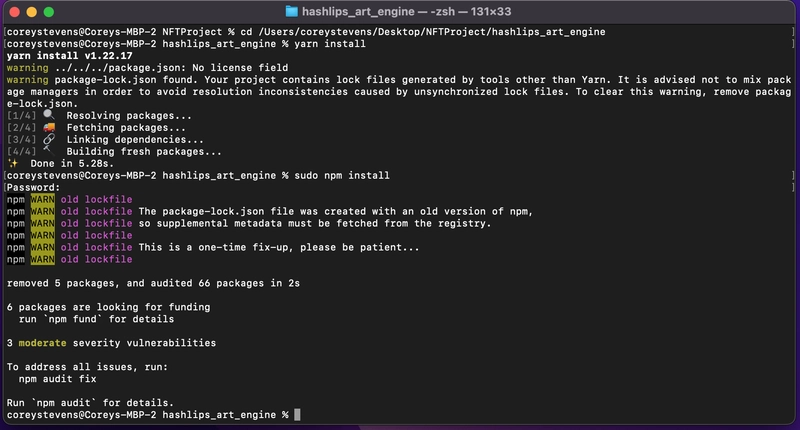Click the yellow word moderate
The image size is (800, 430).
[42, 343]
